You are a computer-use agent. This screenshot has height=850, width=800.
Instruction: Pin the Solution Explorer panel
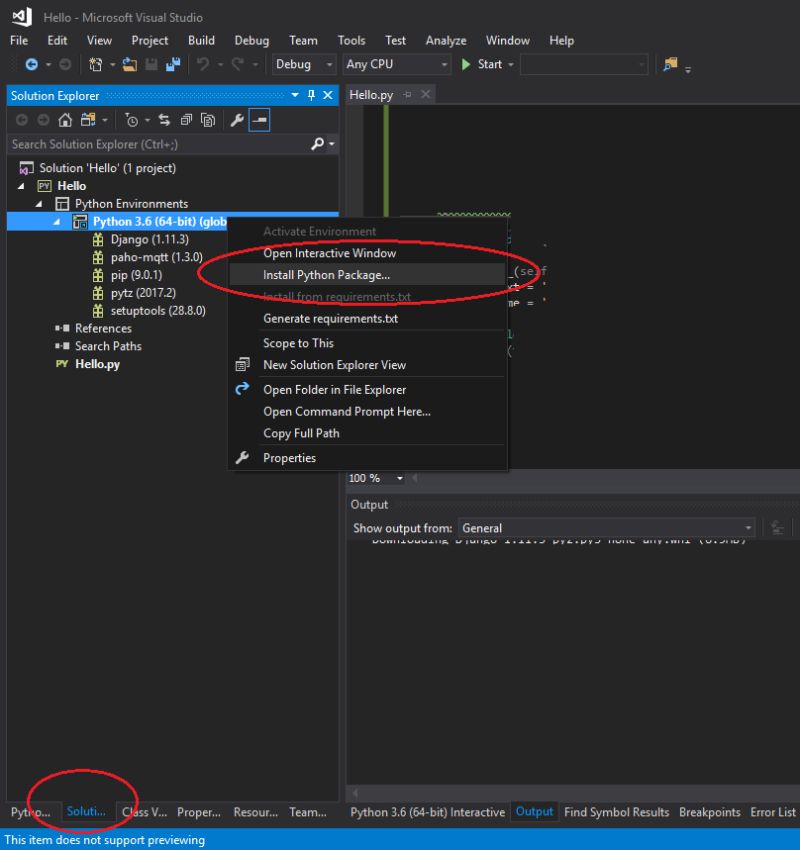point(313,95)
